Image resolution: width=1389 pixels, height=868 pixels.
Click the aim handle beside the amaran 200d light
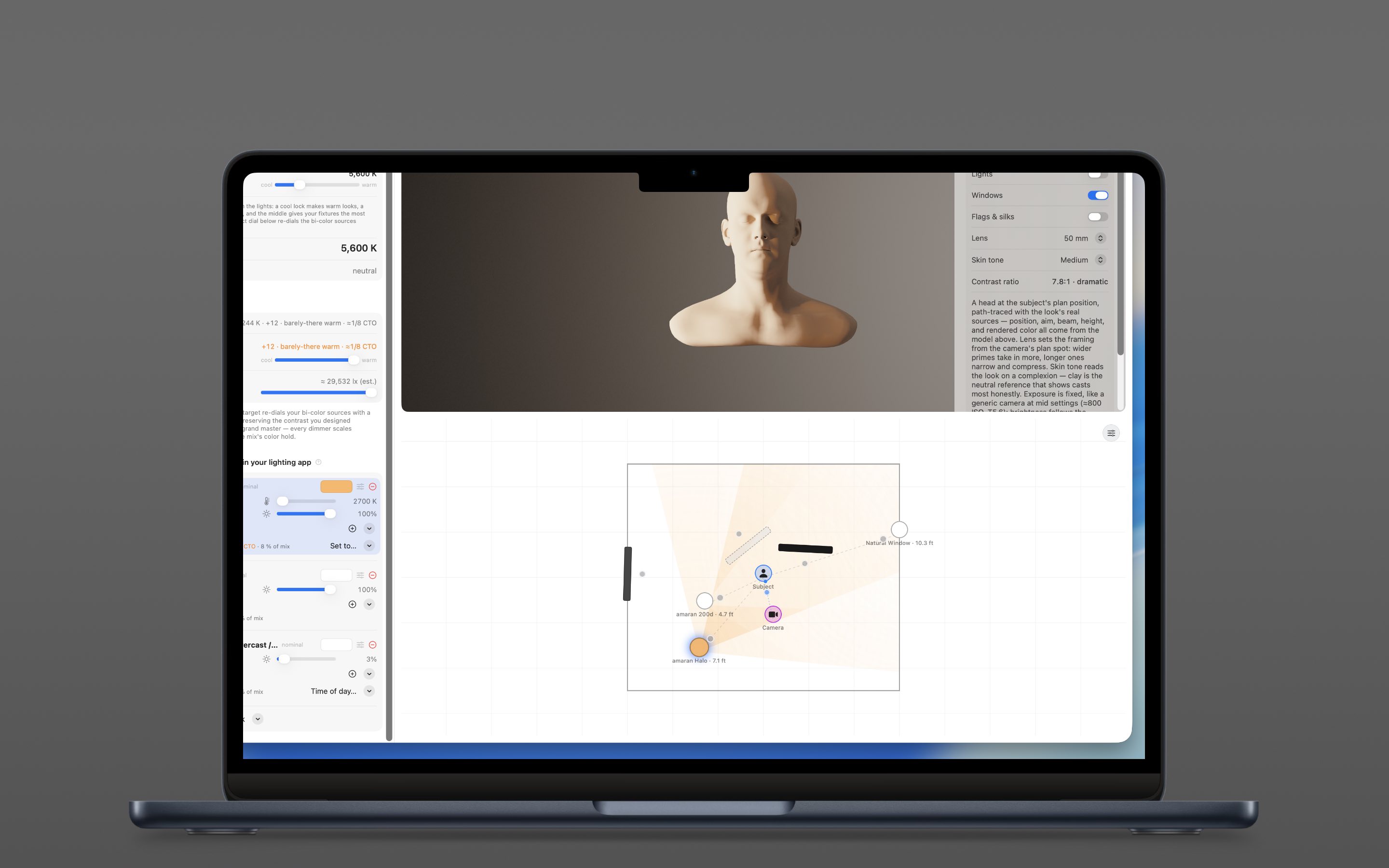(x=720, y=597)
